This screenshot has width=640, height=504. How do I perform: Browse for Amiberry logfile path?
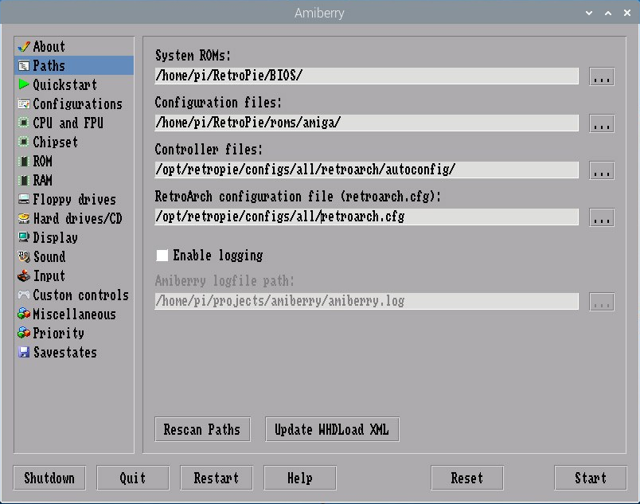tap(602, 302)
